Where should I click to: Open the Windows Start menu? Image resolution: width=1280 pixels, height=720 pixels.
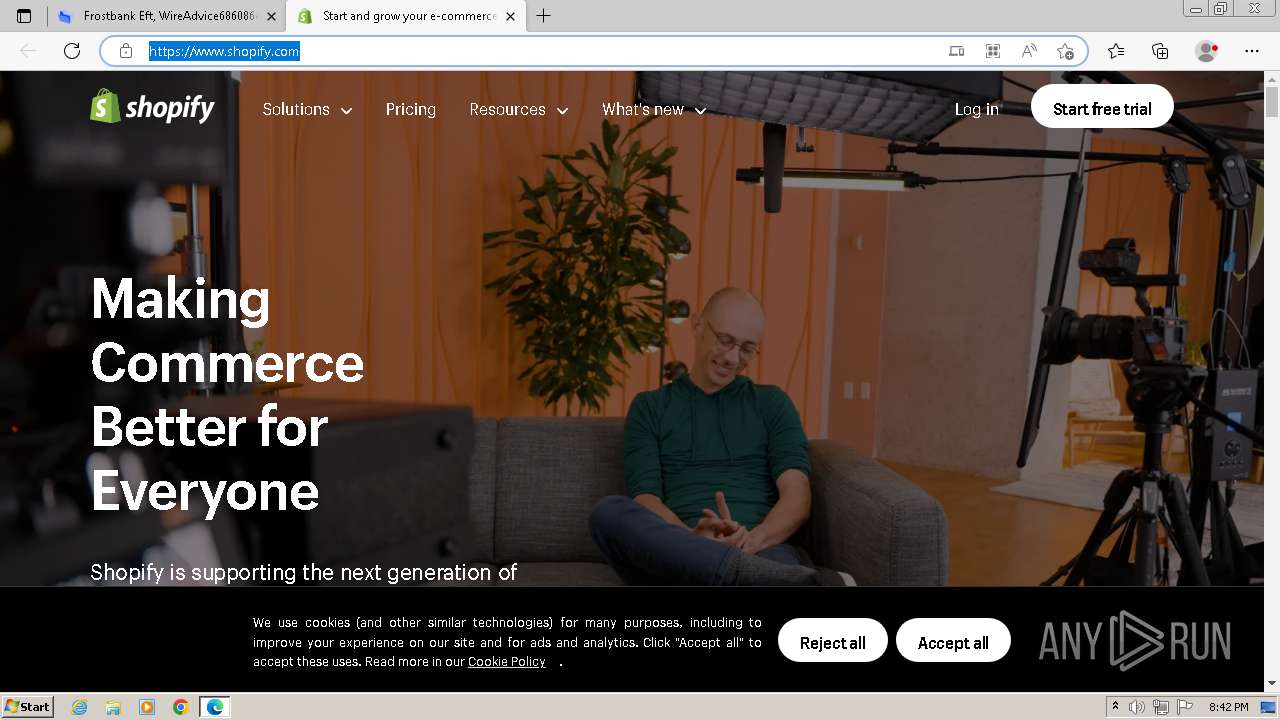tap(28, 707)
